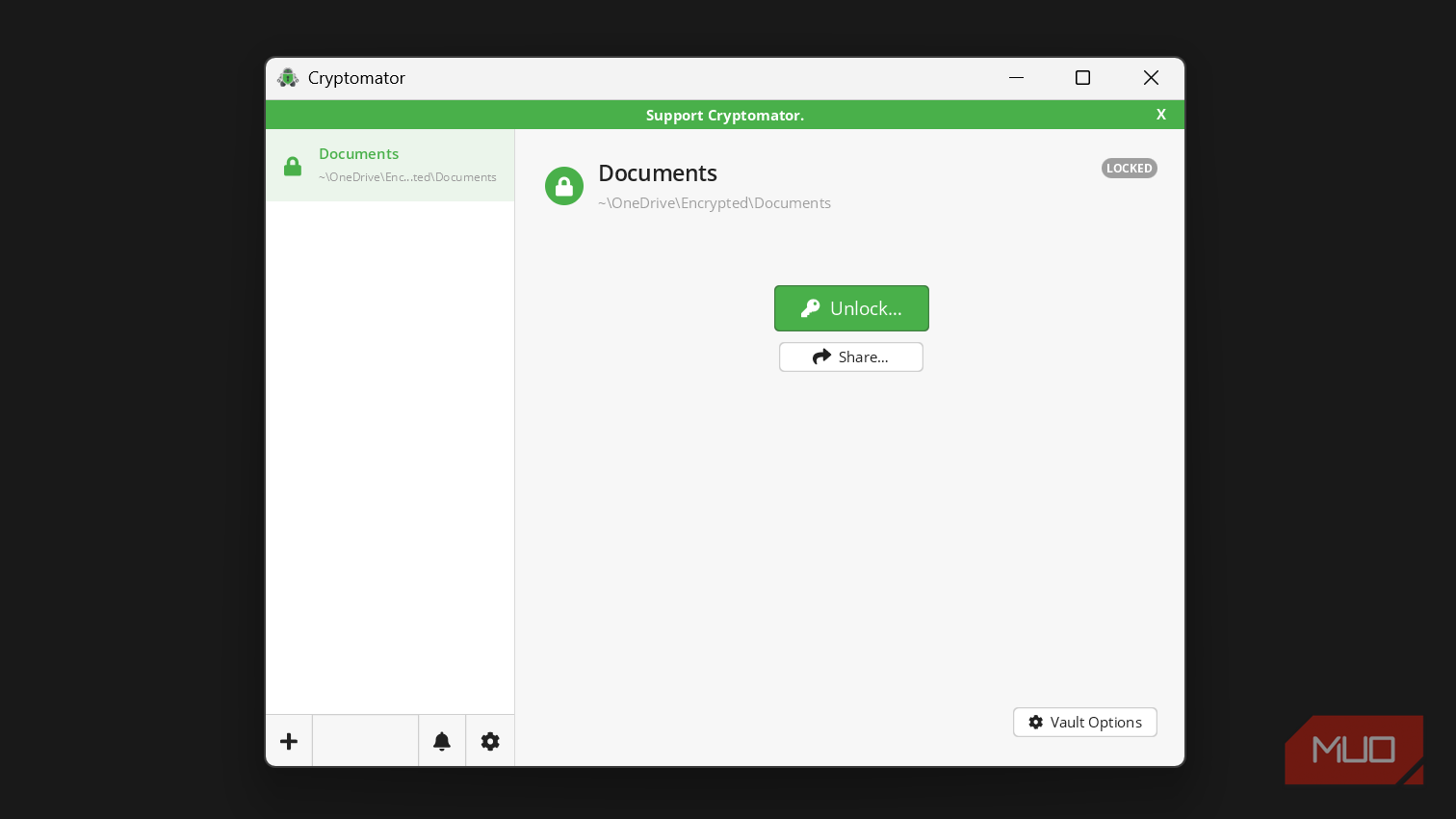
Task: Minimize the Cryptomator window
Action: 1016,78
